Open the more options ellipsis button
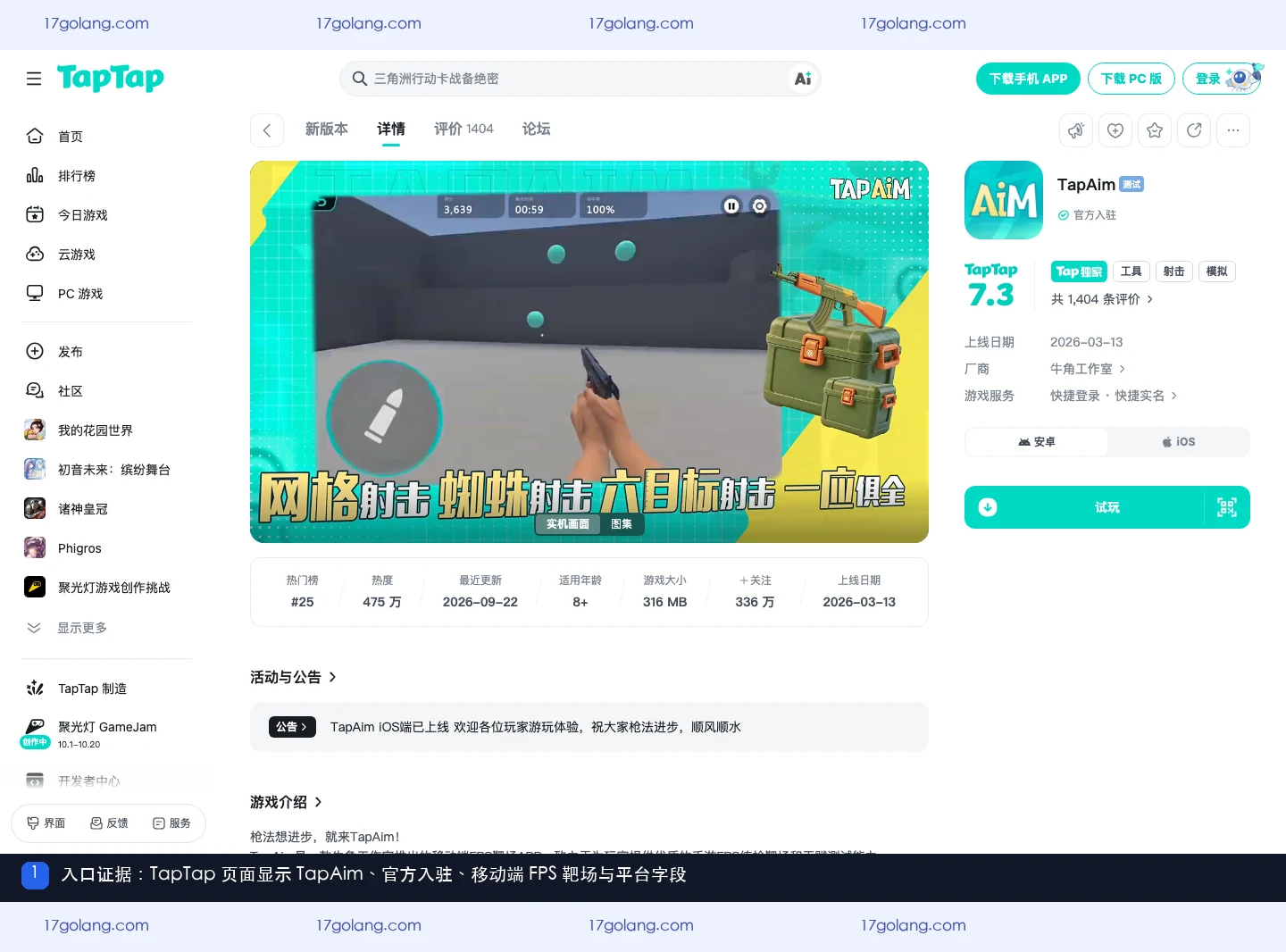This screenshot has height=952, width=1286. click(1233, 130)
